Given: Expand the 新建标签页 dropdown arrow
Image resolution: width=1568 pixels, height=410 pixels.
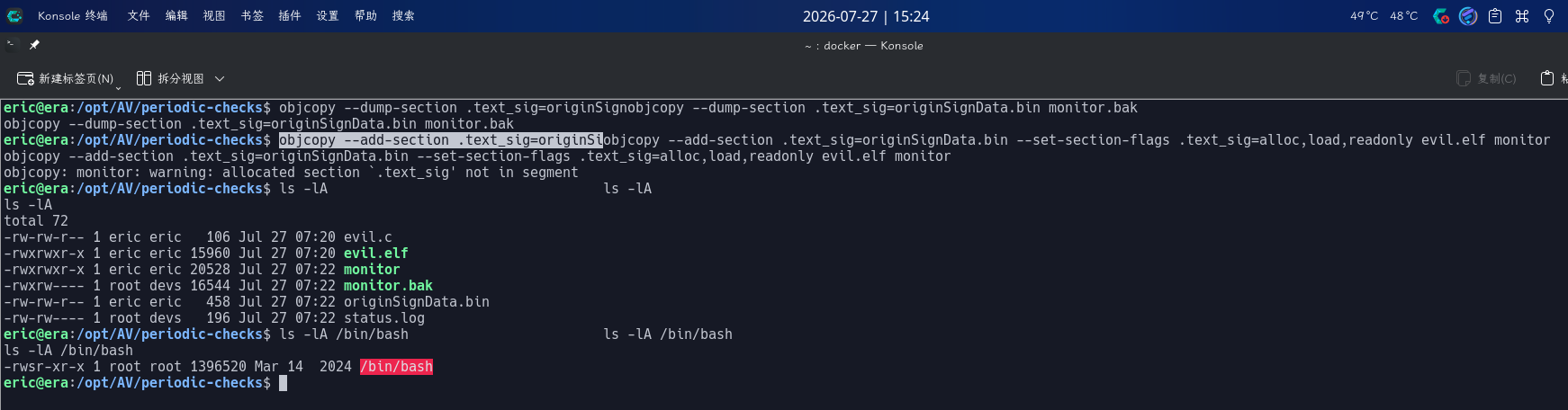Looking at the screenshot, I should click(118, 87).
